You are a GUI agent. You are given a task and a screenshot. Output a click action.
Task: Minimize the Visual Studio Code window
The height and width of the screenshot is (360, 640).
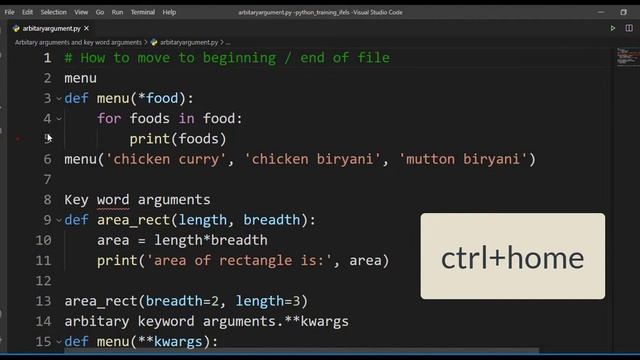[x=600, y=12]
